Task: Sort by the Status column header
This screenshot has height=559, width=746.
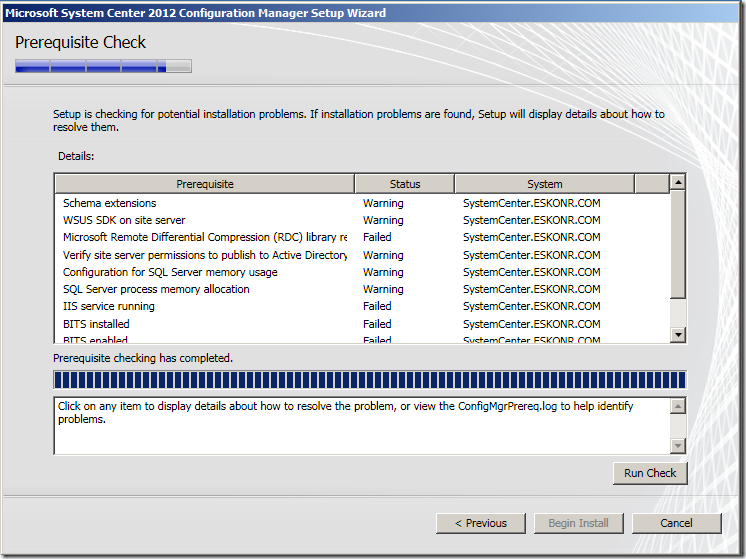Action: 404,184
